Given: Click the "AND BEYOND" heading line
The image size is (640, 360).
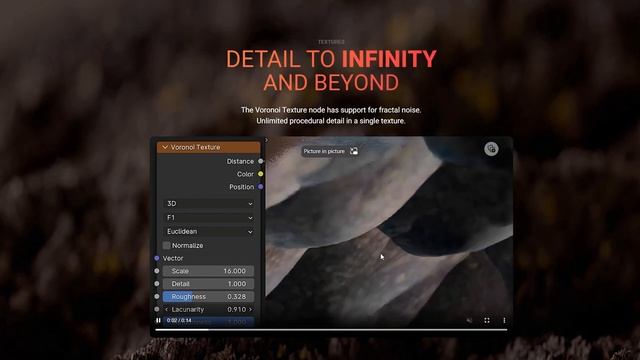Looking at the screenshot, I should pyautogui.click(x=331, y=82).
